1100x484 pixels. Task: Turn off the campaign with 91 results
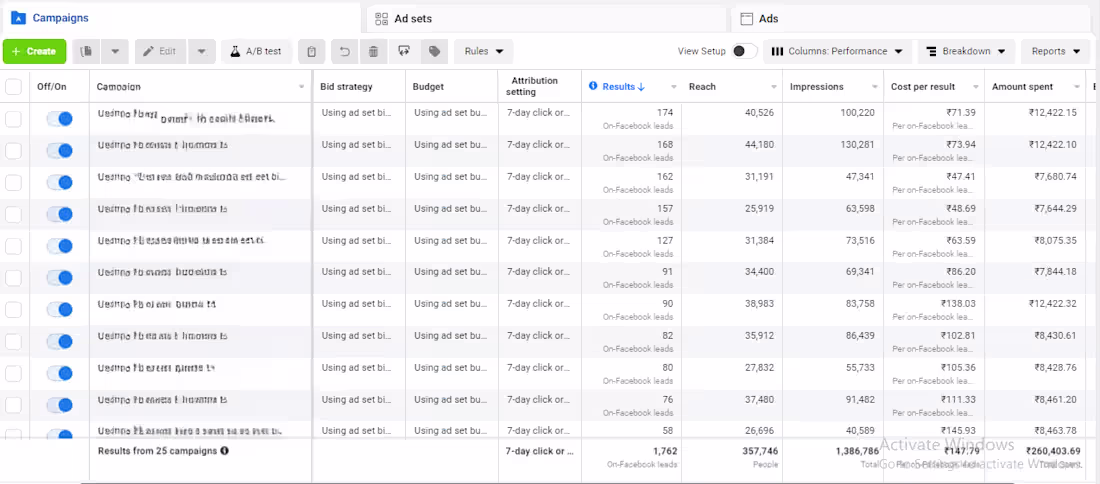60,278
